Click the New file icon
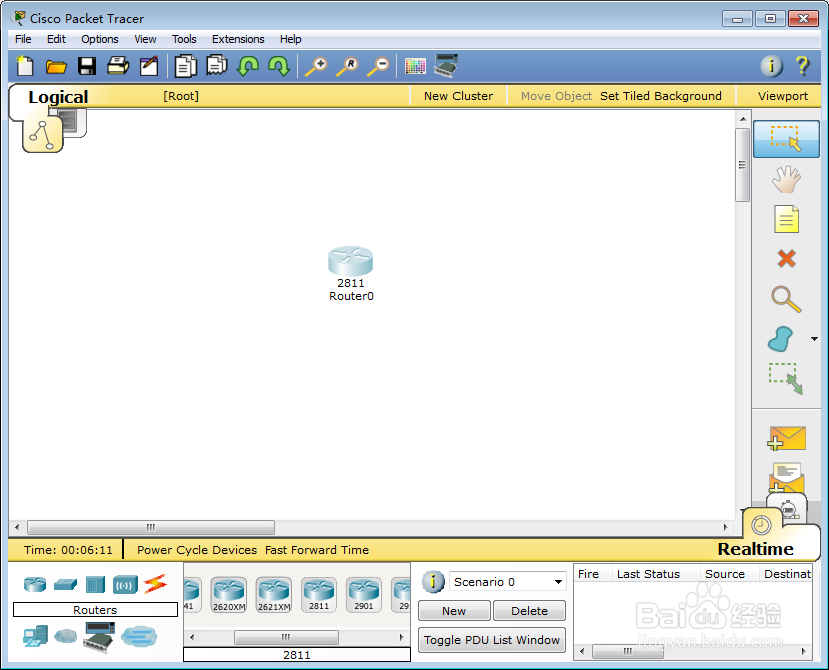This screenshot has height=670, width=829. (x=25, y=66)
